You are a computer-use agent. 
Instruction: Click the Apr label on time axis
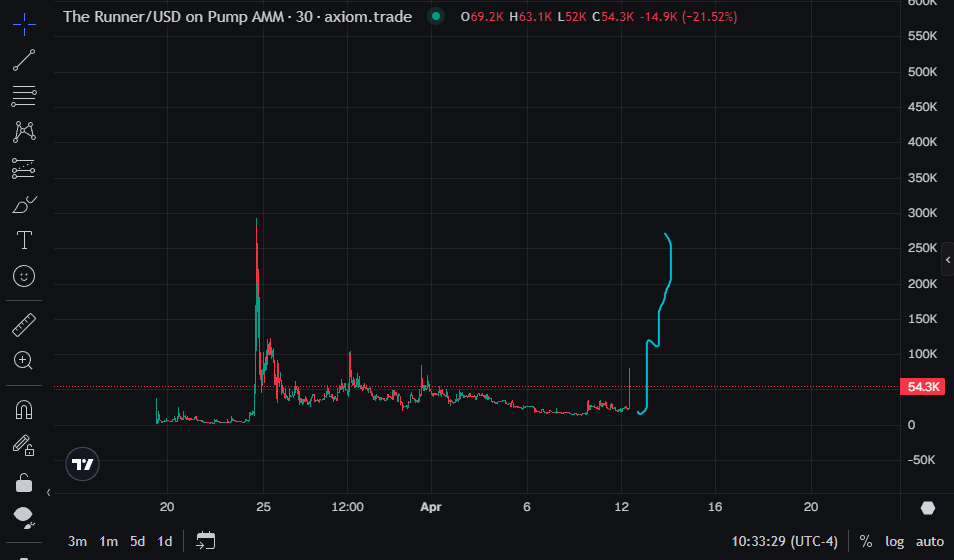click(x=431, y=507)
